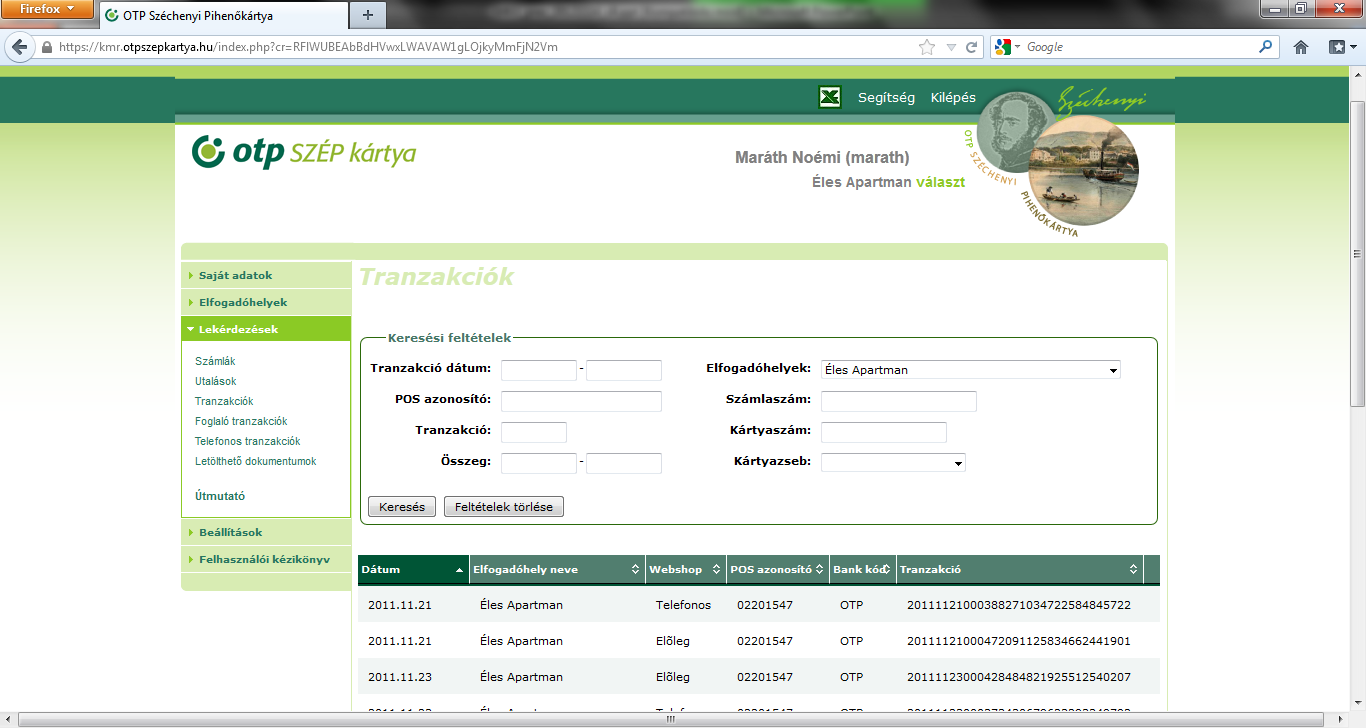Sort by Bank kód column header
The image size is (1366, 728).
click(x=862, y=569)
